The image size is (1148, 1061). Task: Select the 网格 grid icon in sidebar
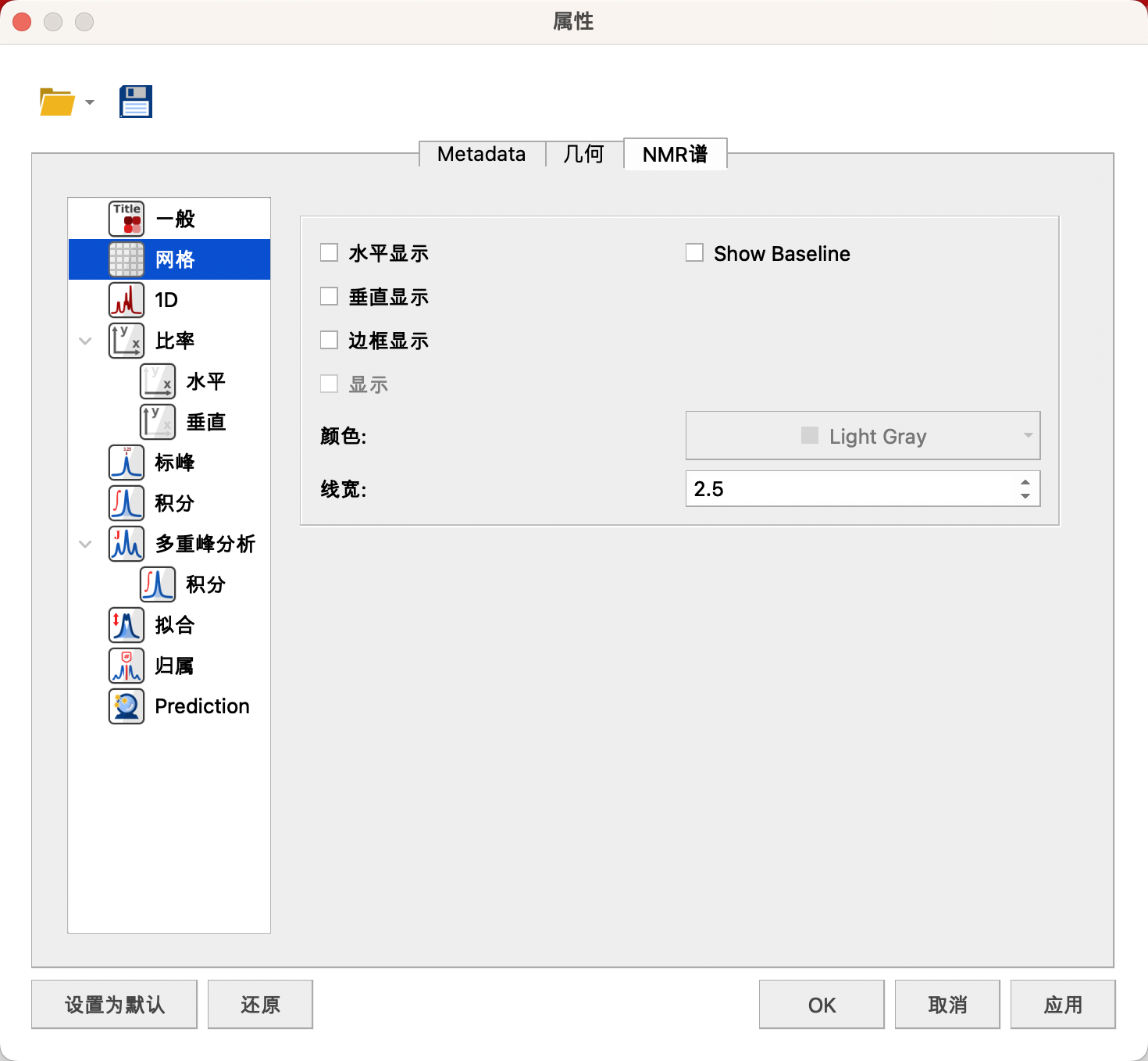(127, 259)
